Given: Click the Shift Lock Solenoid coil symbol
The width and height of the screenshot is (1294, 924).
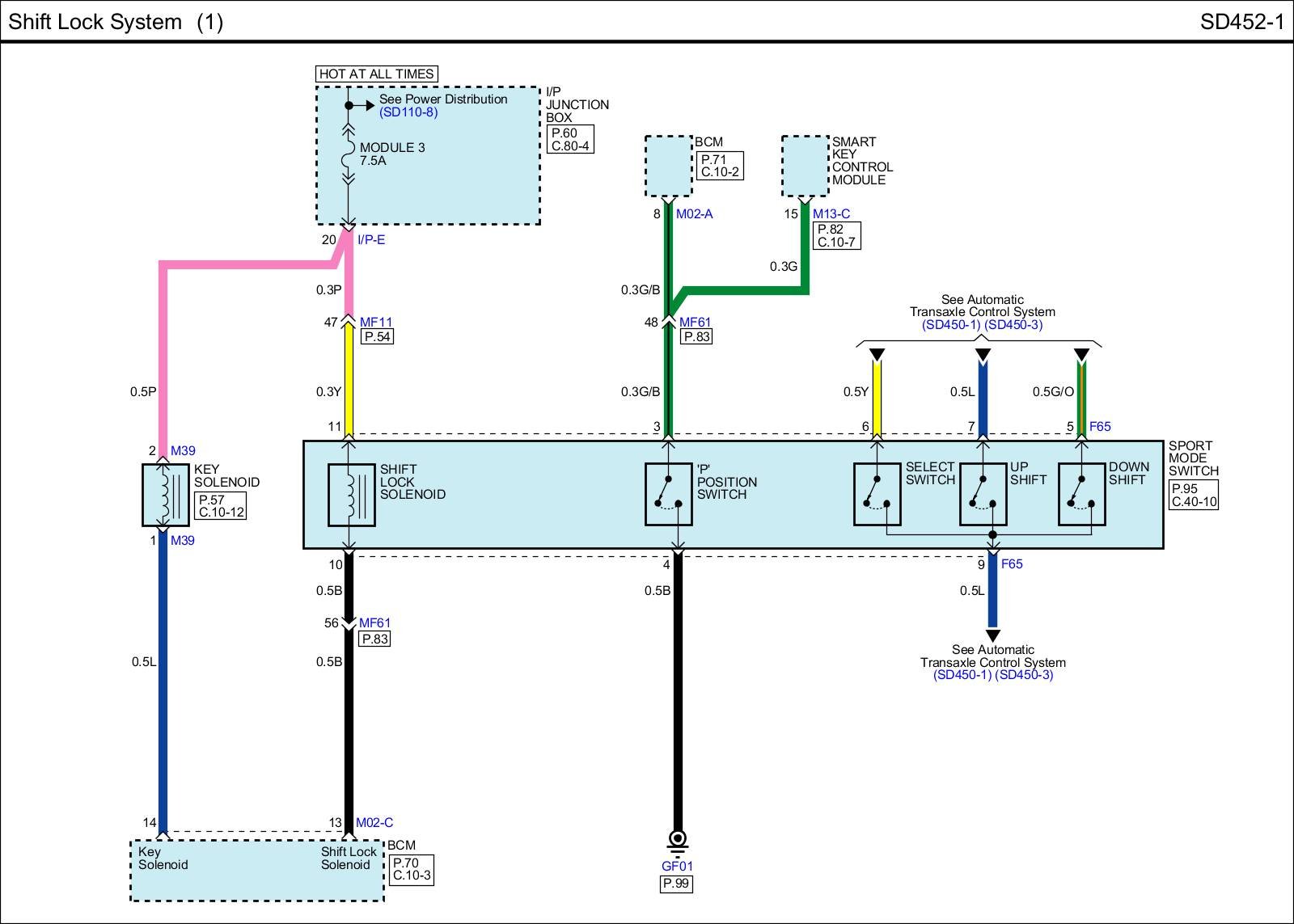Looking at the screenshot, I should (x=351, y=495).
